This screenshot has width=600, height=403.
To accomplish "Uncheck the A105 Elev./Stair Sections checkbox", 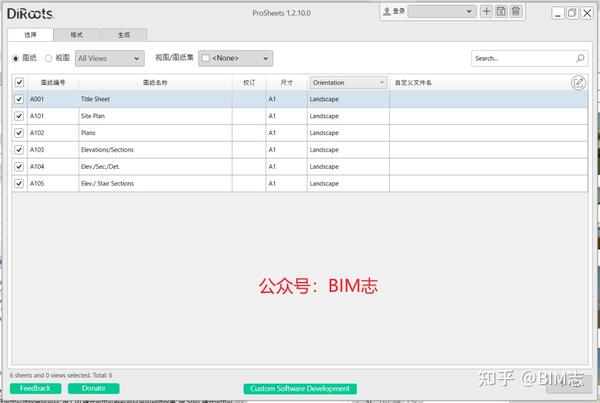I will coord(19,183).
